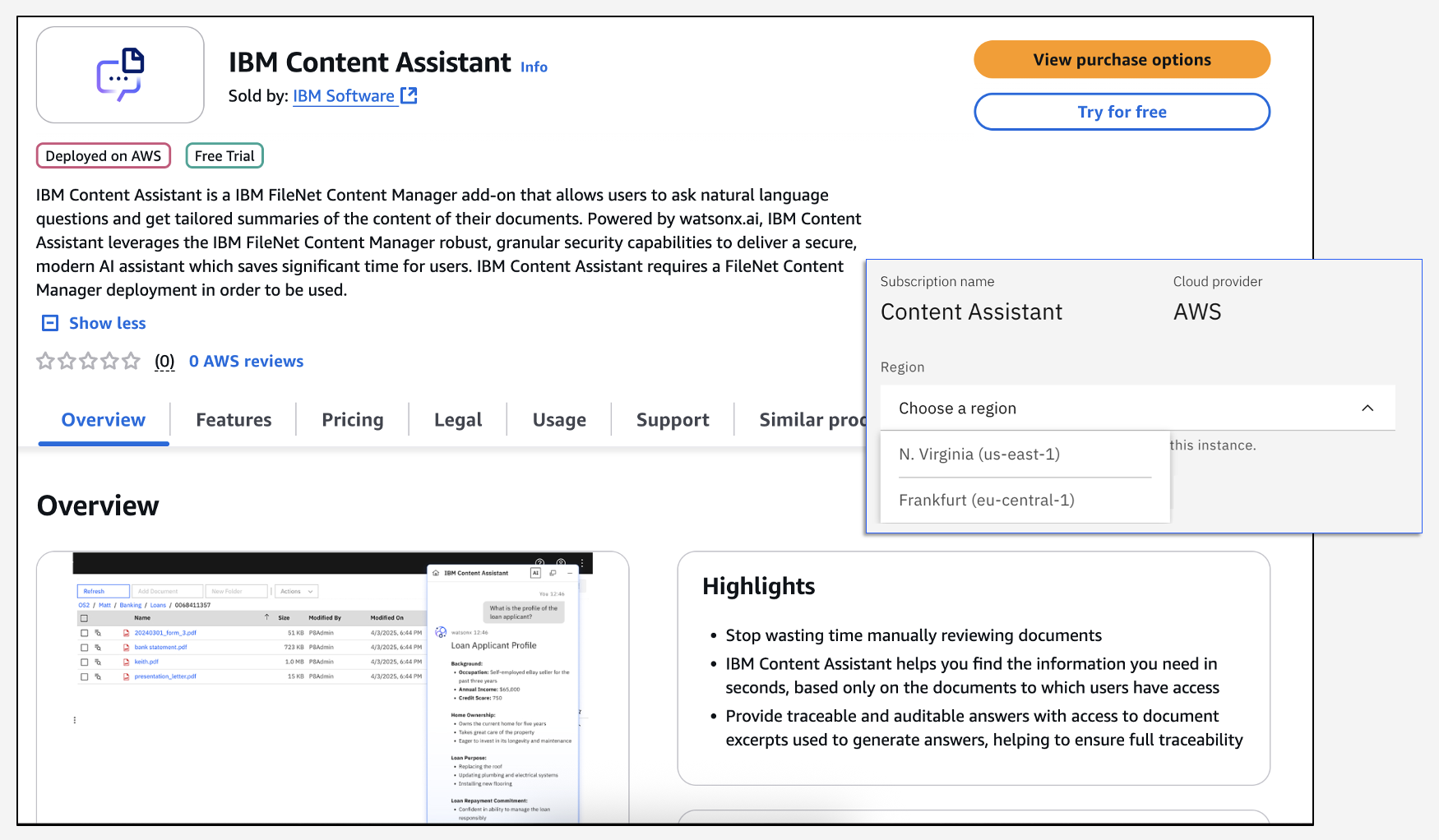Click the pop-out icon in the chat panel header
Viewport: 1439px width, 840px height.
(553, 573)
